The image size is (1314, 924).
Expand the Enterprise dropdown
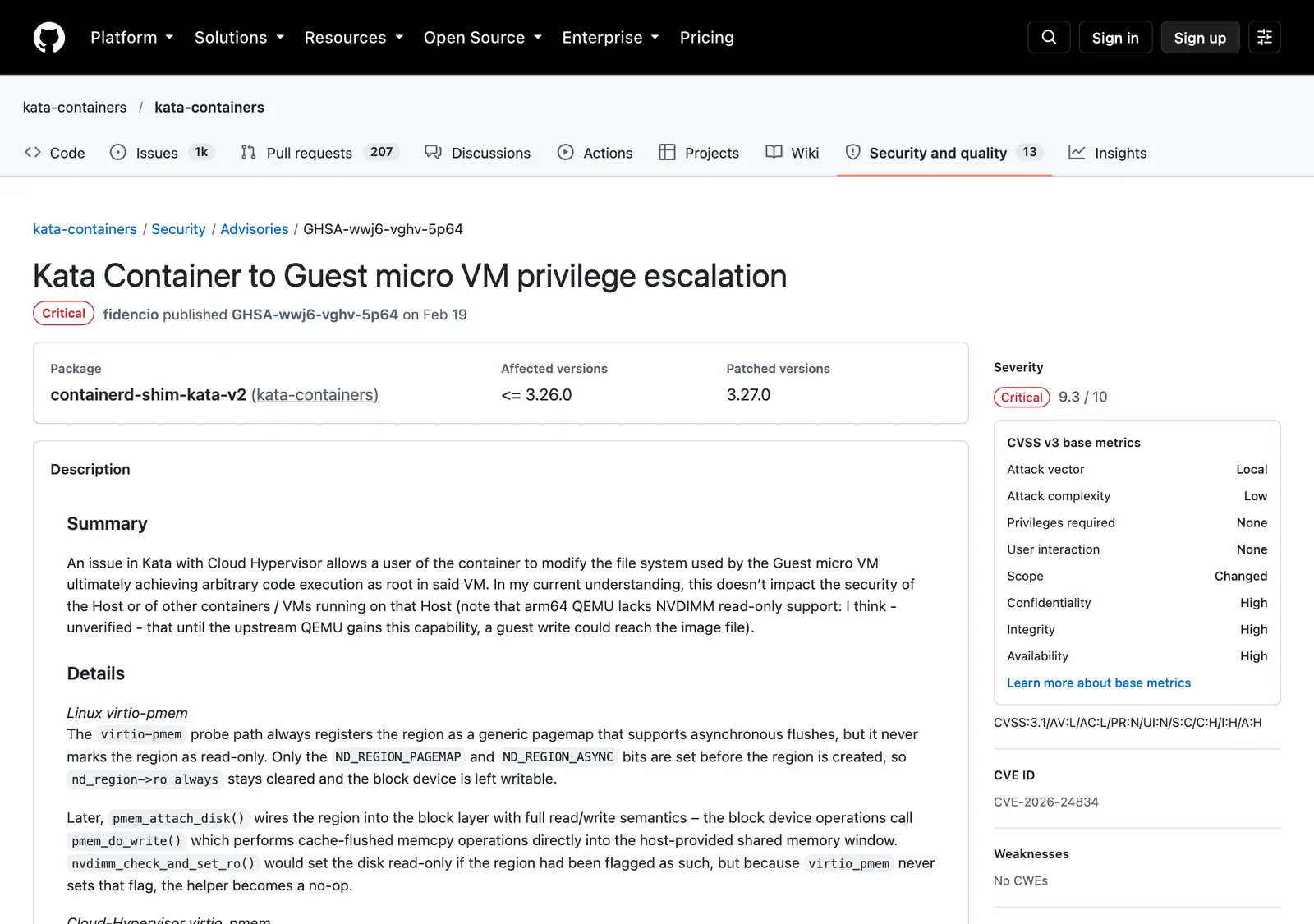coord(610,38)
